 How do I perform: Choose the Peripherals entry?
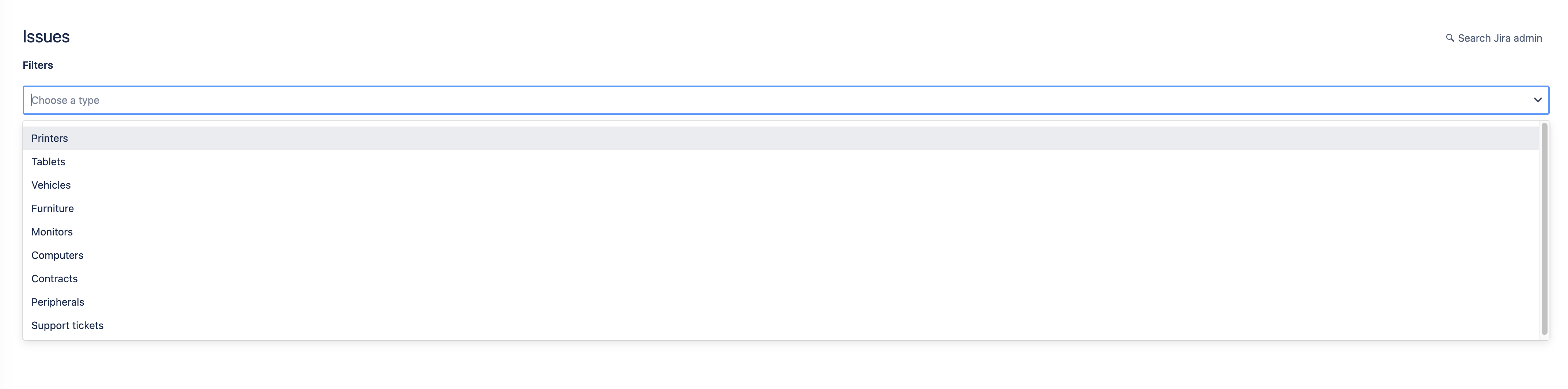(x=781, y=302)
